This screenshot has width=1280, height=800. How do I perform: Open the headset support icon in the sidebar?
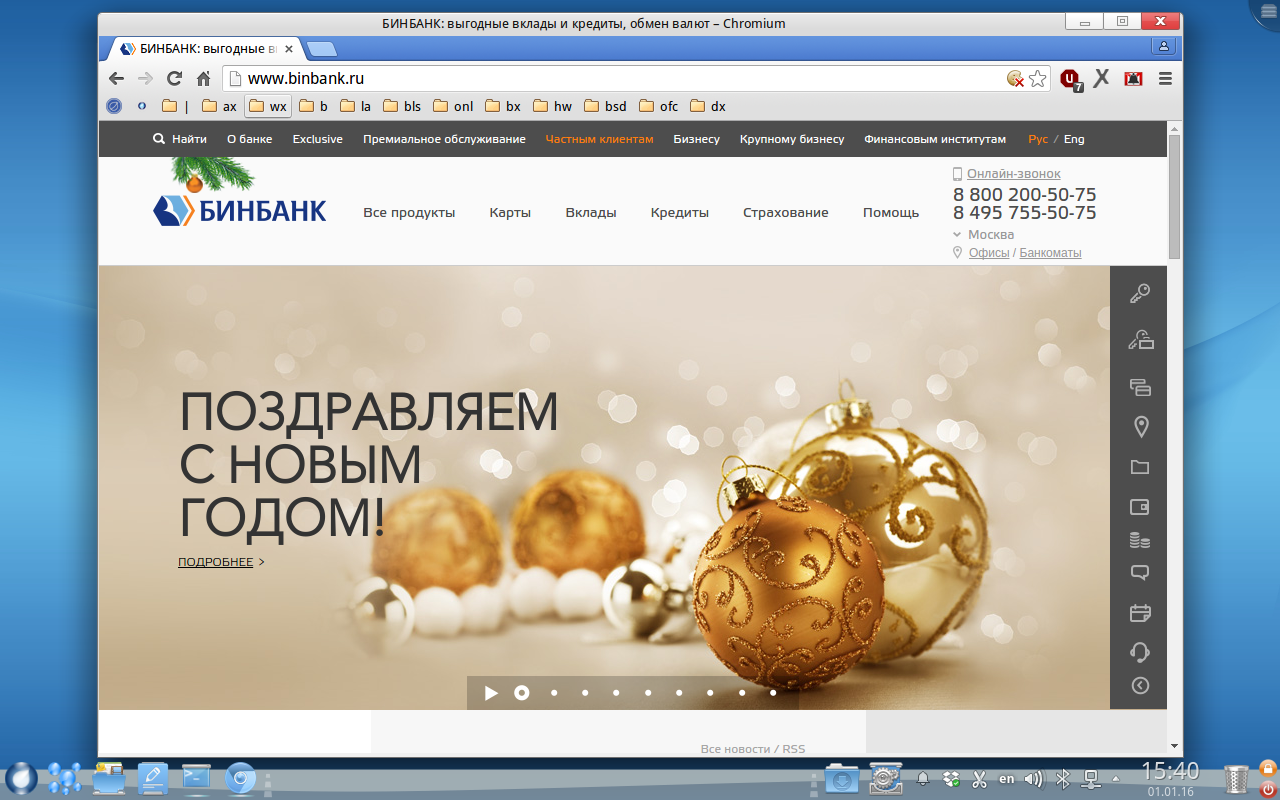(x=1140, y=652)
